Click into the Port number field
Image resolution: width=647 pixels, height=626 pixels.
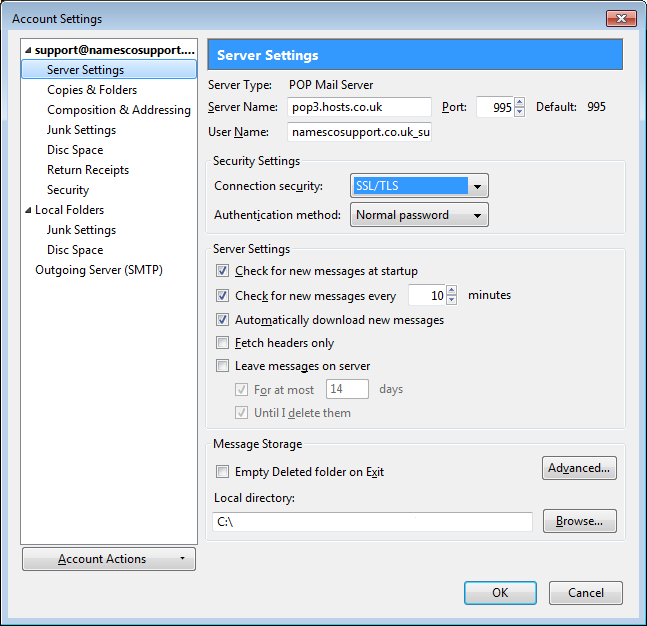496,107
